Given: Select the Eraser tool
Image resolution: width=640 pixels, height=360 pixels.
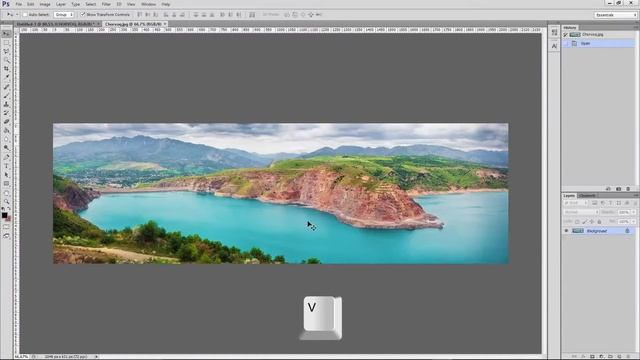Looking at the screenshot, I should (x=6, y=122).
